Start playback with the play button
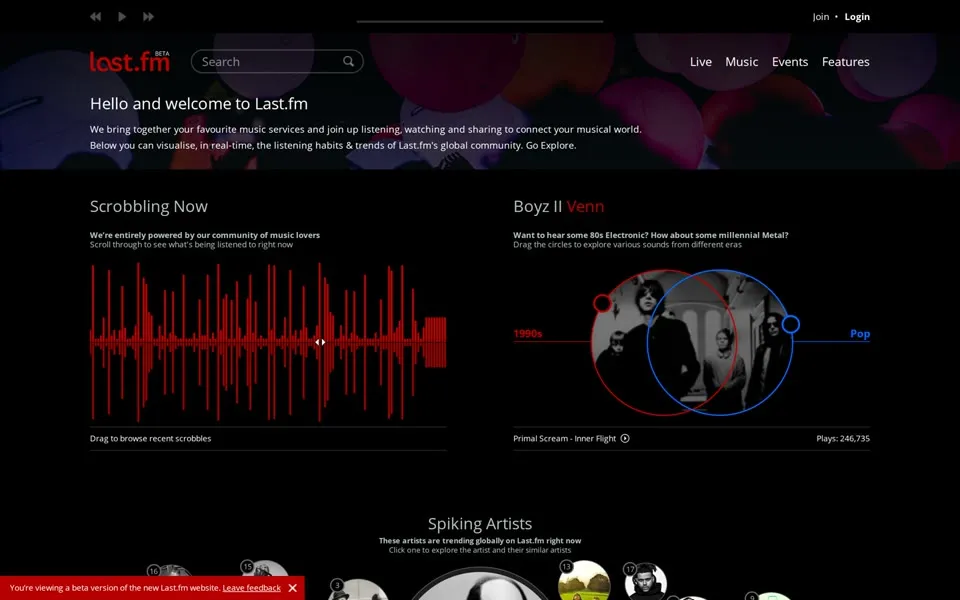The width and height of the screenshot is (960, 600). (122, 17)
